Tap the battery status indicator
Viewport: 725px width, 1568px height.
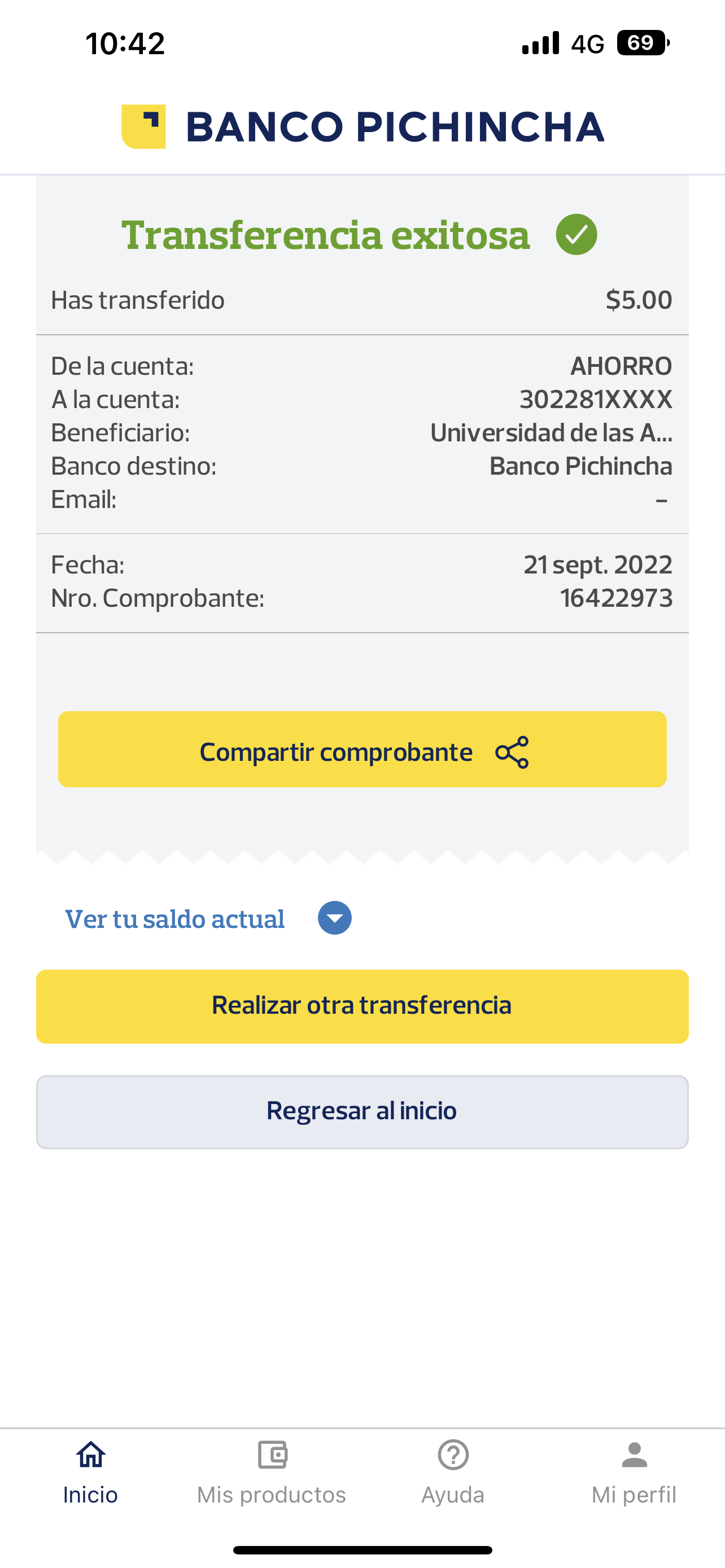pyautogui.click(x=642, y=43)
